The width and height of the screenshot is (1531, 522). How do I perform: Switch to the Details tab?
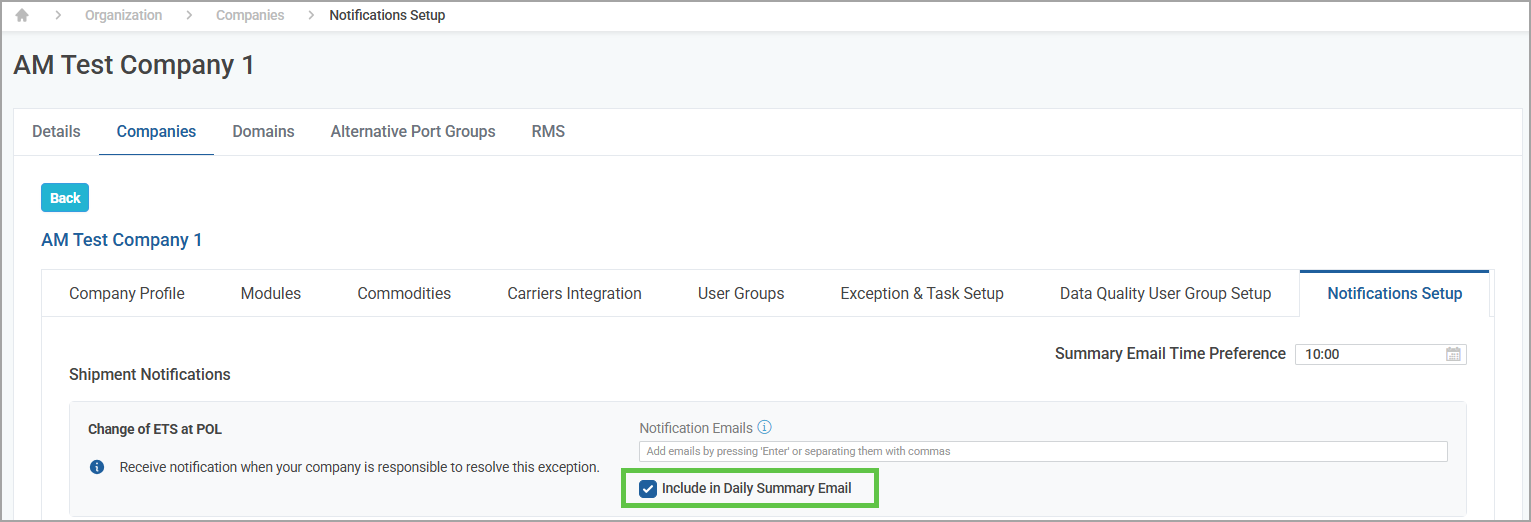click(x=56, y=131)
